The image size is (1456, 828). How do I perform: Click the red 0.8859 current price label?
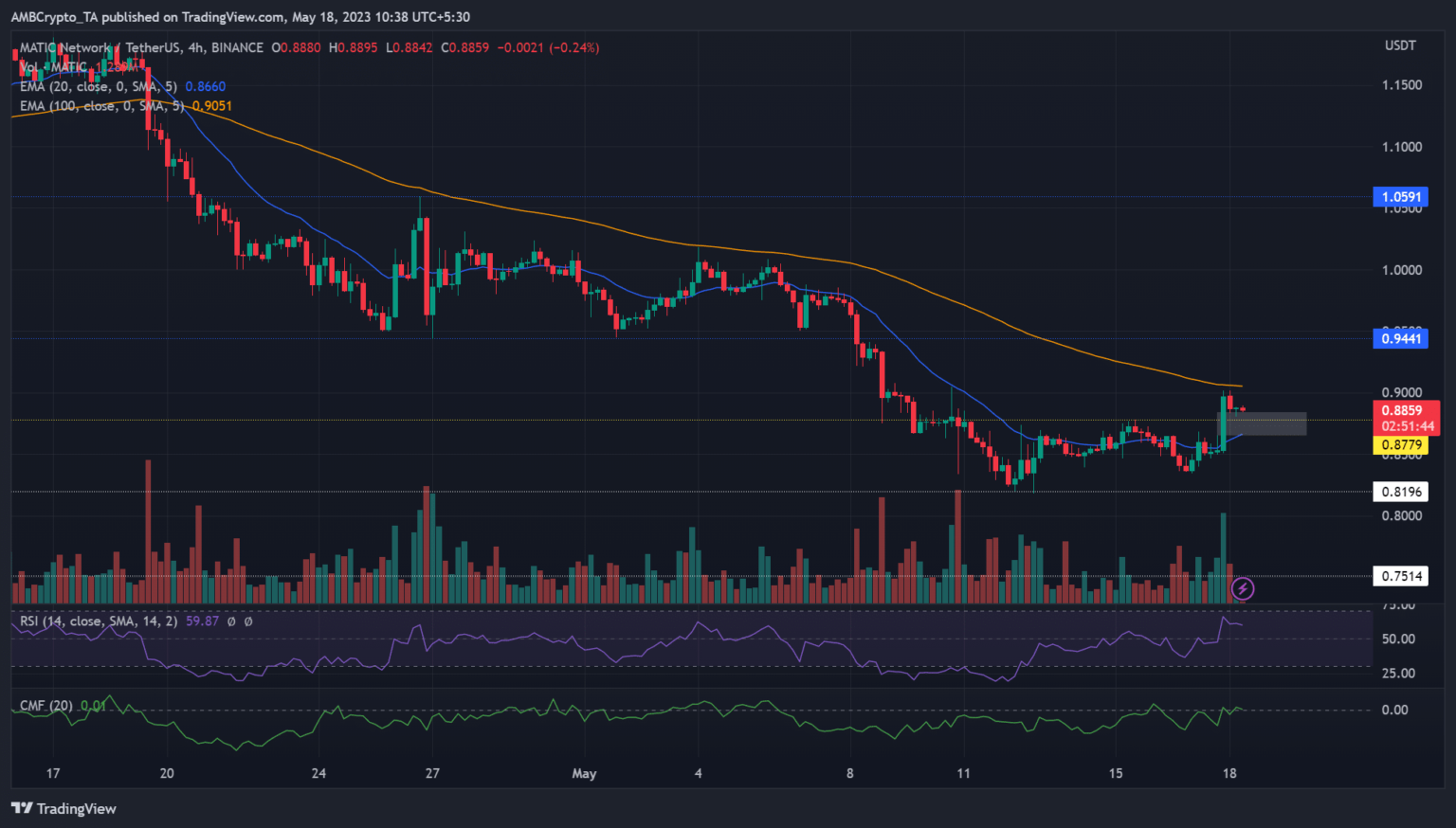click(1401, 410)
